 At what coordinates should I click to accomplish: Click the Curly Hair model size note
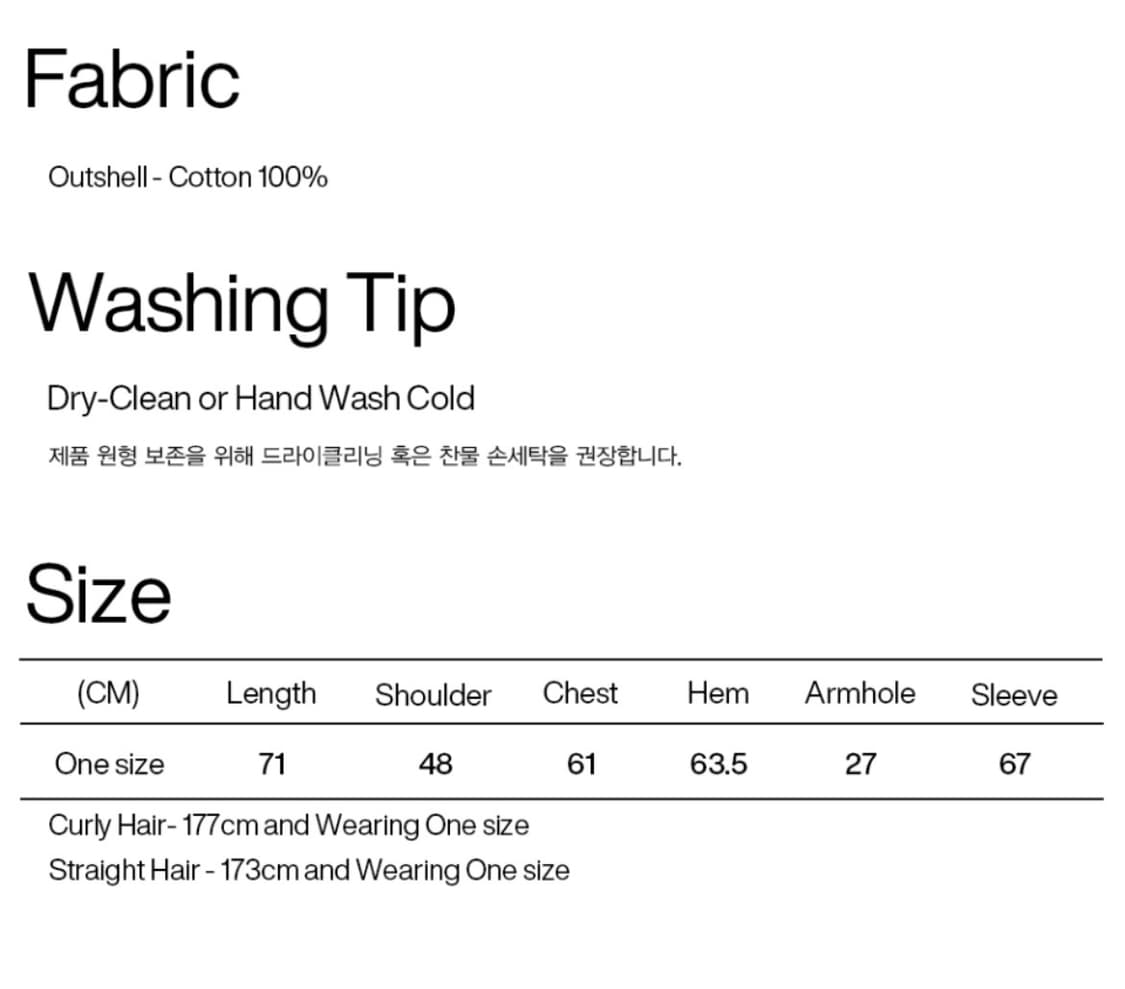point(288,826)
